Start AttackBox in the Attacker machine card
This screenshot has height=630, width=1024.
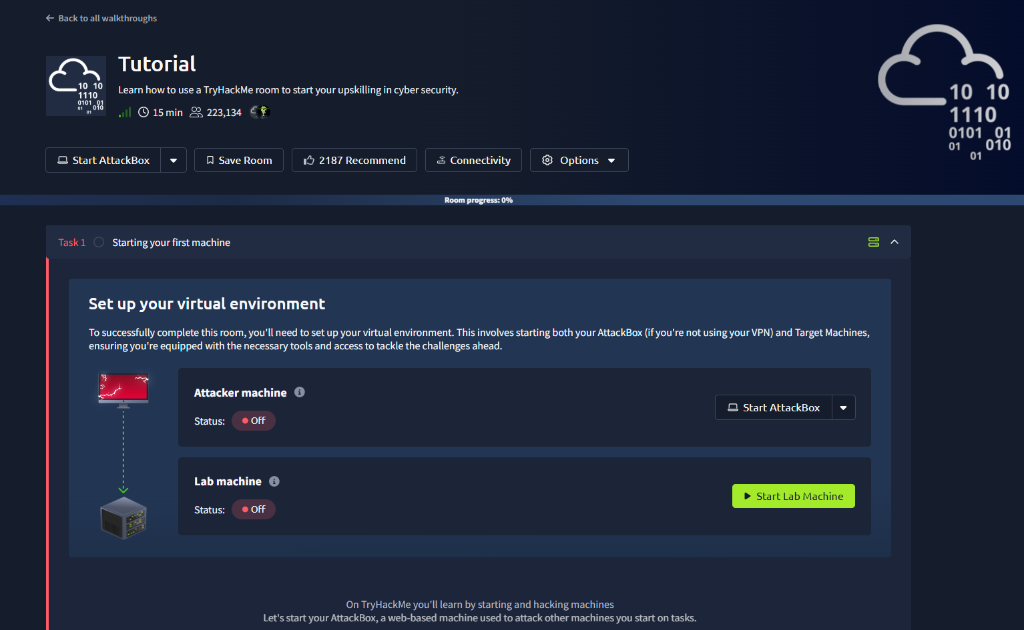(774, 407)
